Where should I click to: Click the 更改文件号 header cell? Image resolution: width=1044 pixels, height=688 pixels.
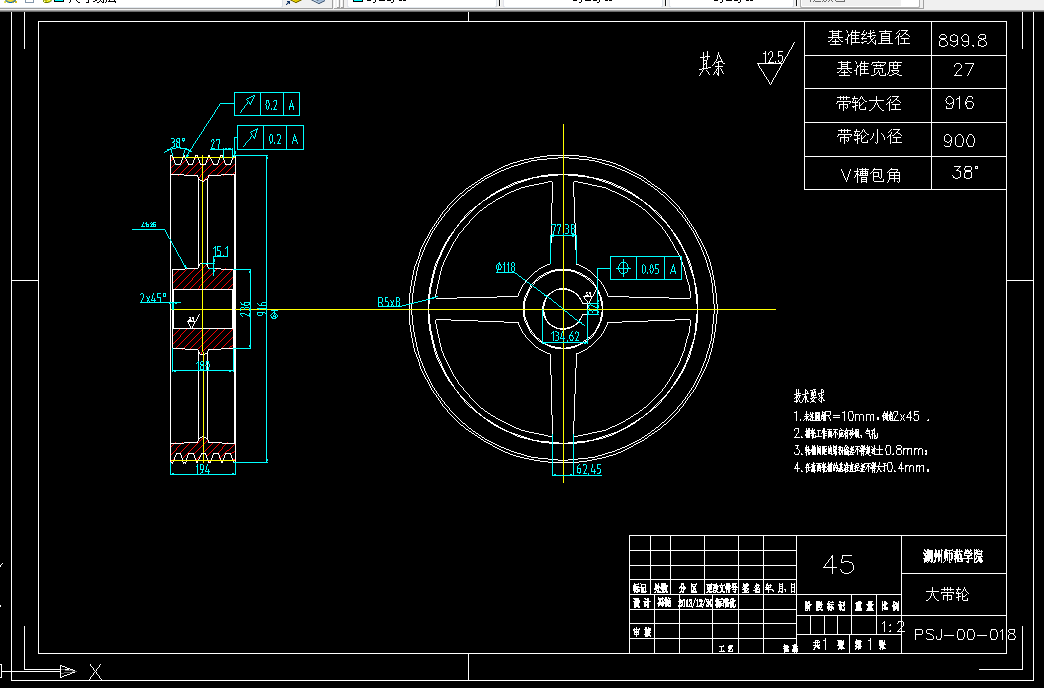(722, 588)
